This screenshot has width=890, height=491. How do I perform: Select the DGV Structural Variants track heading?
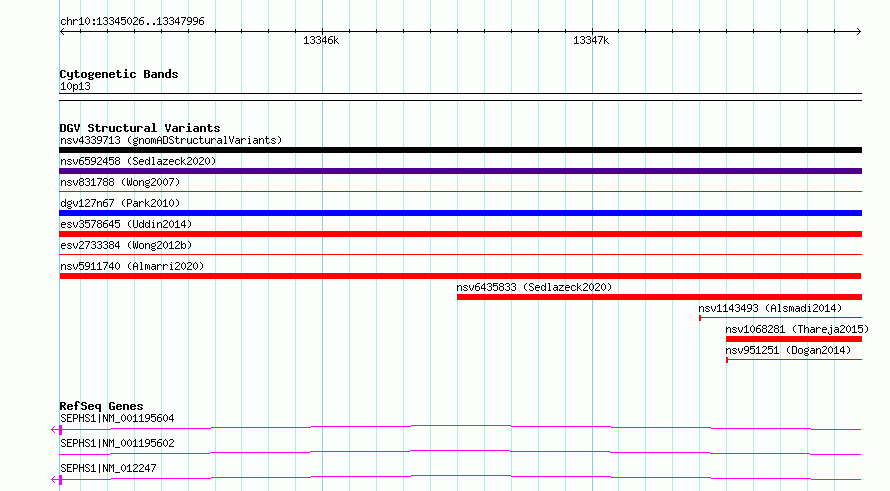pos(140,128)
